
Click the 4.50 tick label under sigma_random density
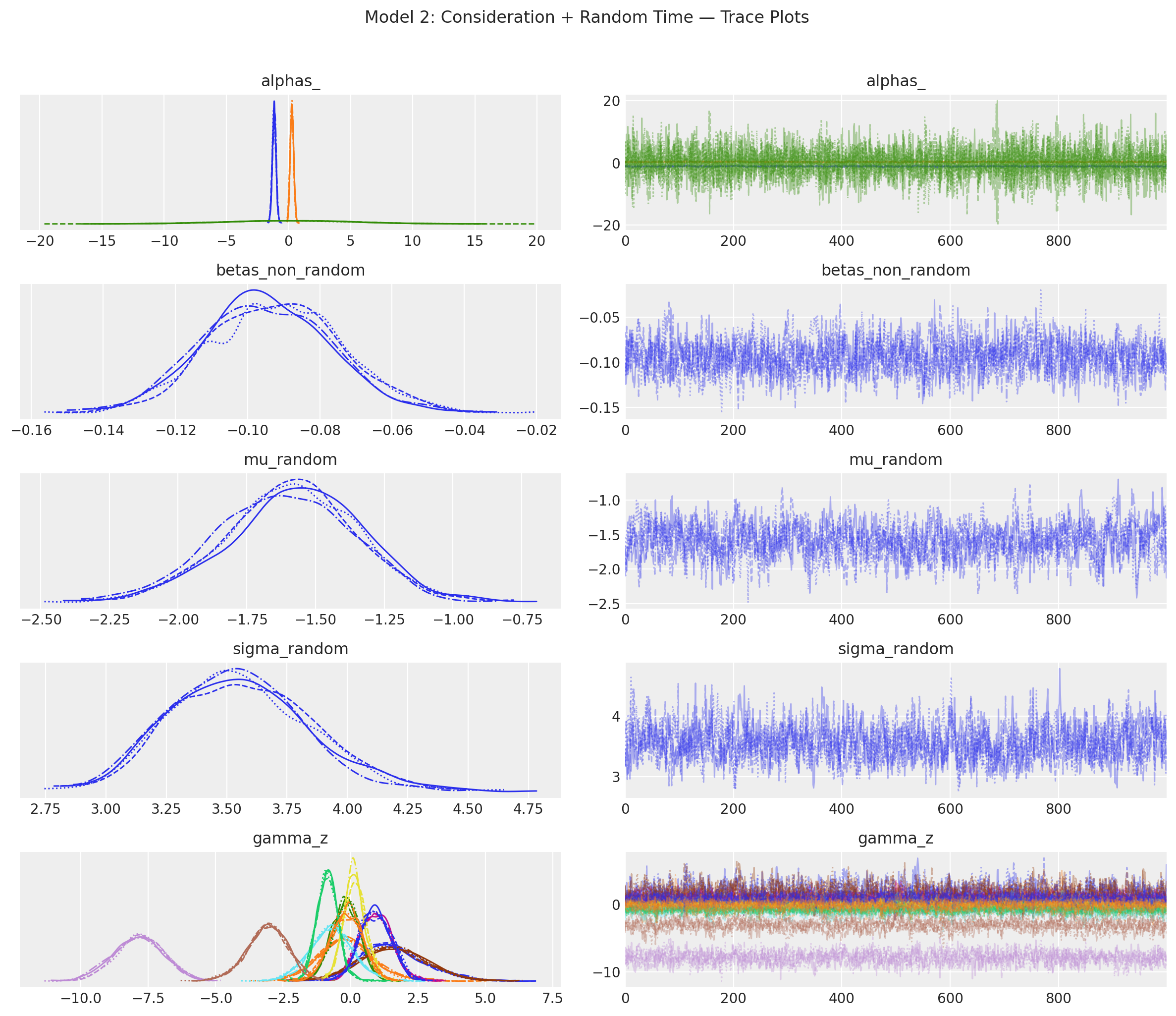click(468, 809)
